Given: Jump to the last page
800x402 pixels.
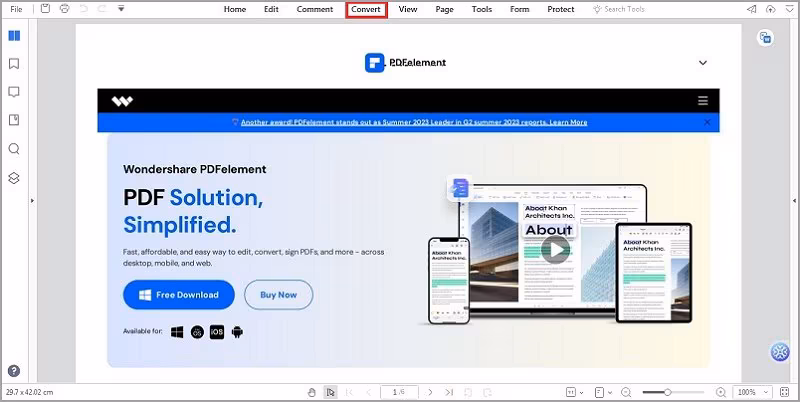Looking at the screenshot, I should pyautogui.click(x=449, y=392).
